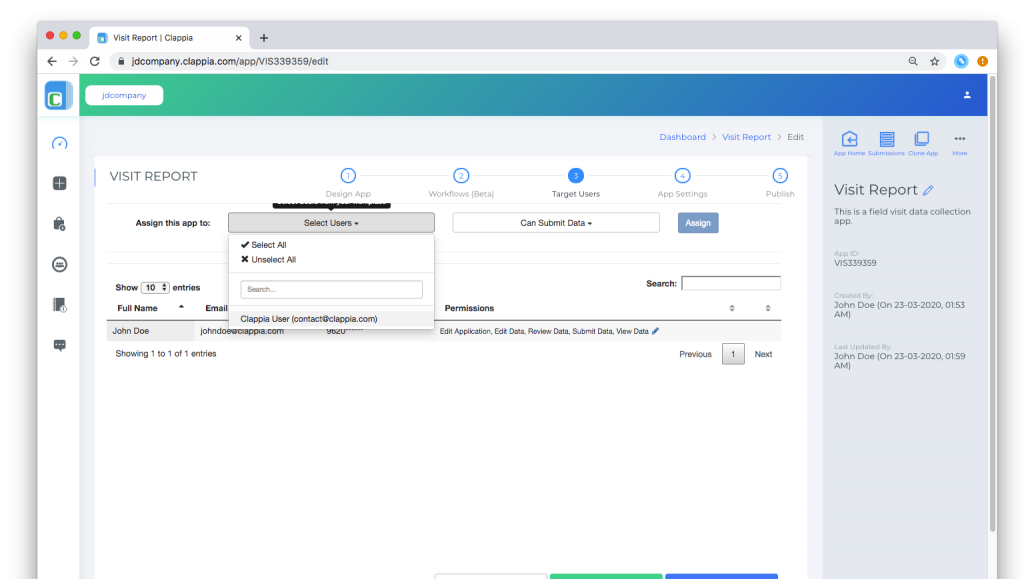
Task: Click the Showing 1 to 1 entries text
Action: click(x=166, y=354)
